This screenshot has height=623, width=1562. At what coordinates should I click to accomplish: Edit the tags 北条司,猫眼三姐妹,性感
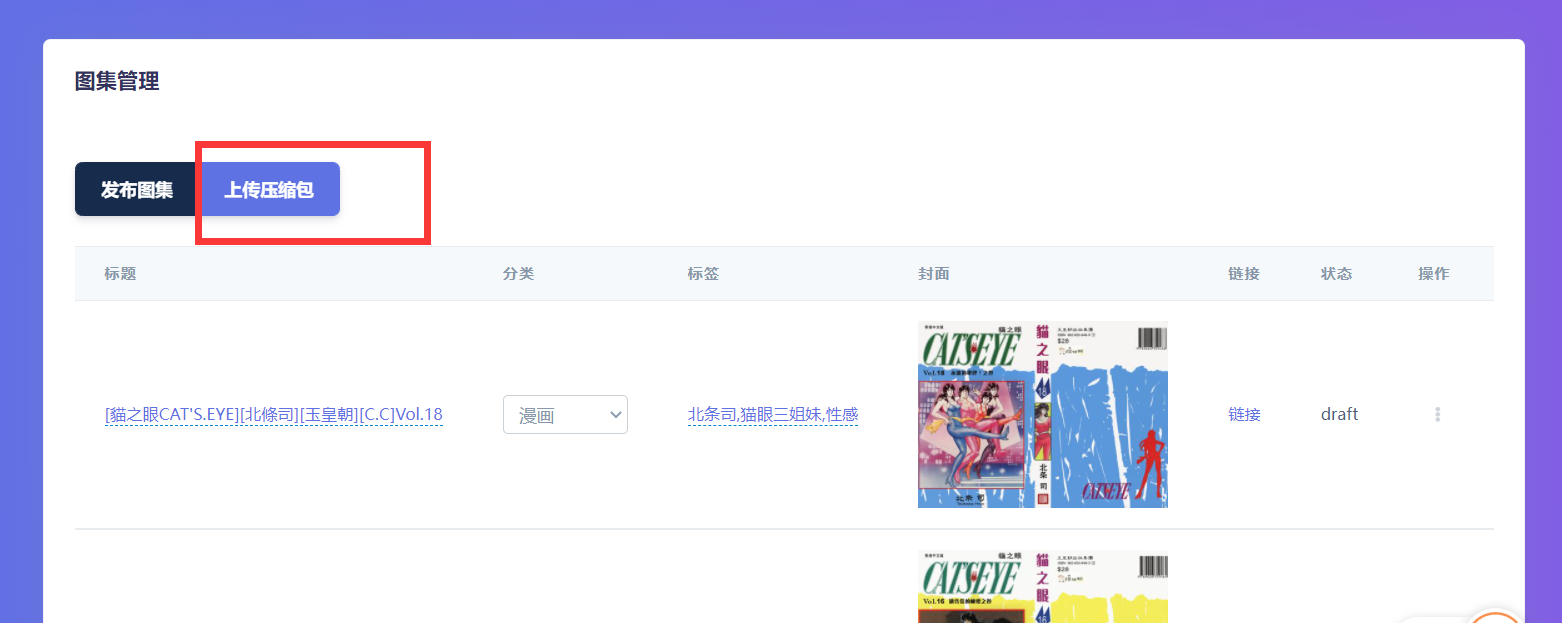[773, 415]
